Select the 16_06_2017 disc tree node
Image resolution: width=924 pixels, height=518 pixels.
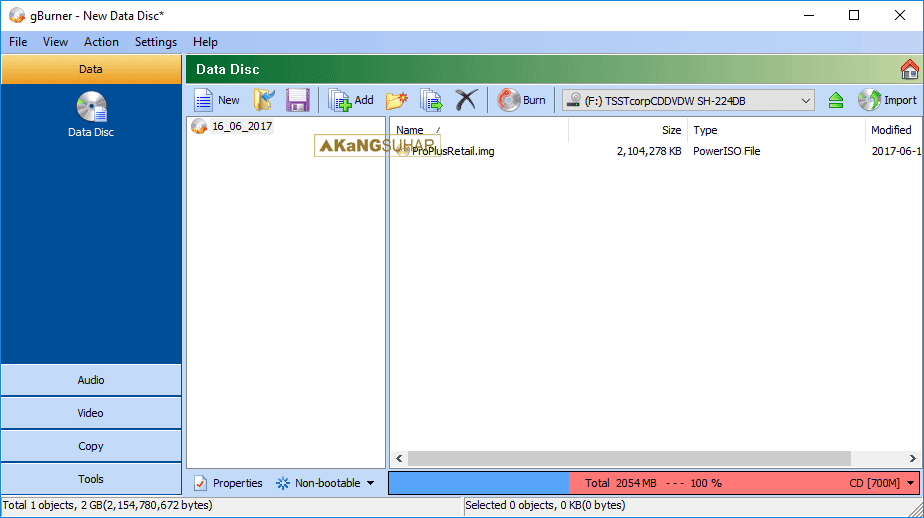tap(242, 126)
